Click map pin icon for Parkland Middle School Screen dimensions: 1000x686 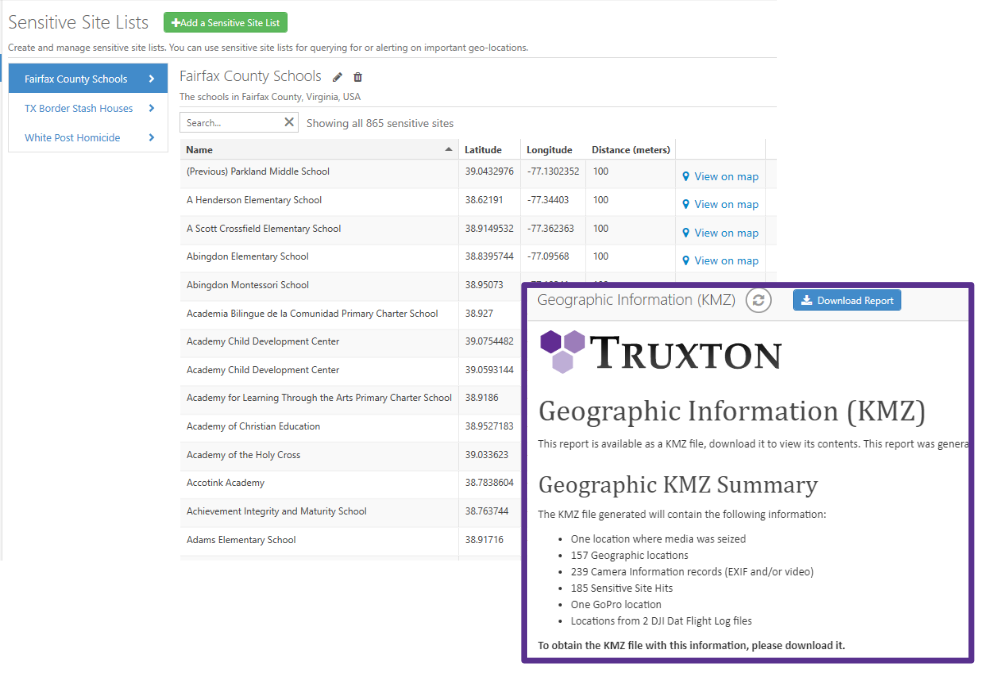pos(686,176)
